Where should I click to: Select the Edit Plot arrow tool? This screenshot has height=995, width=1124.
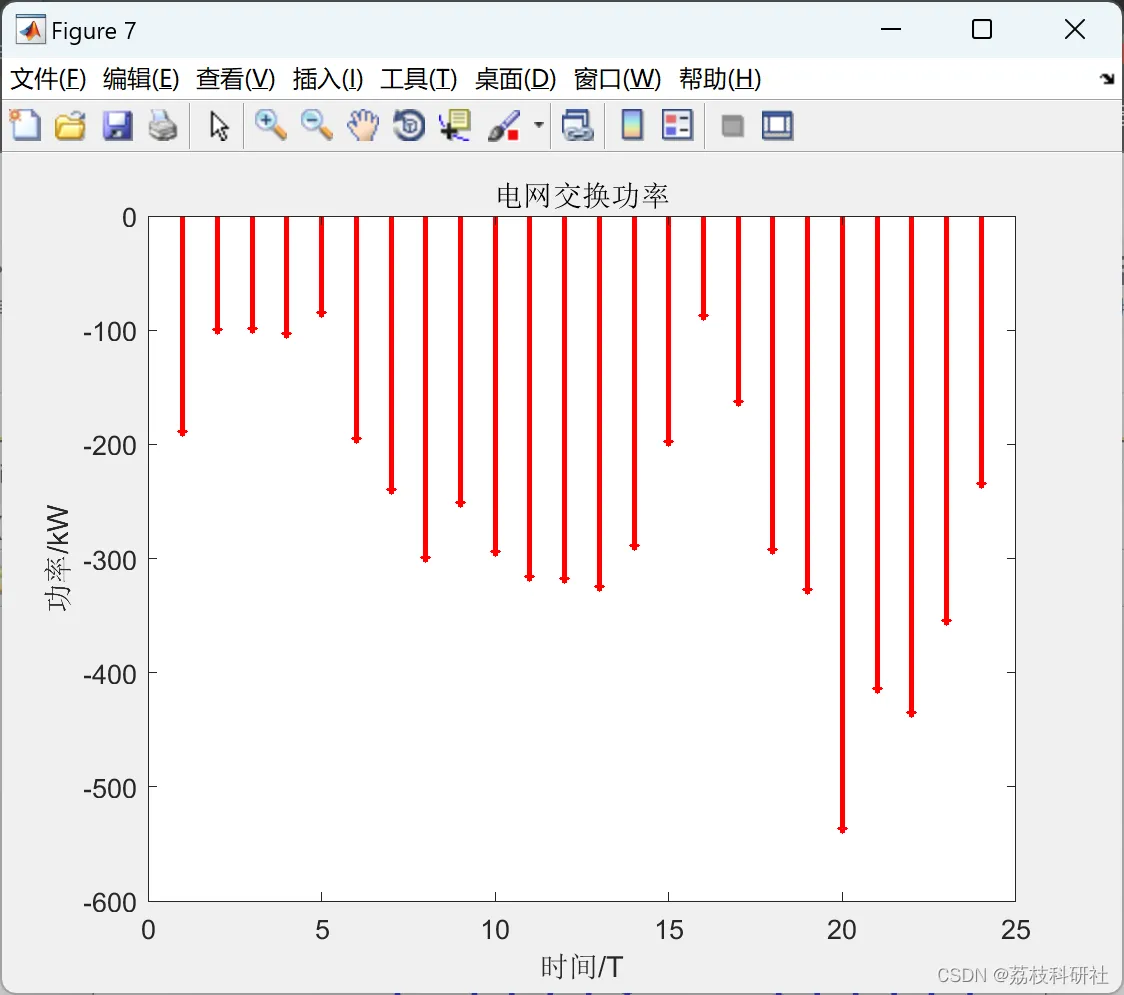pyautogui.click(x=219, y=126)
